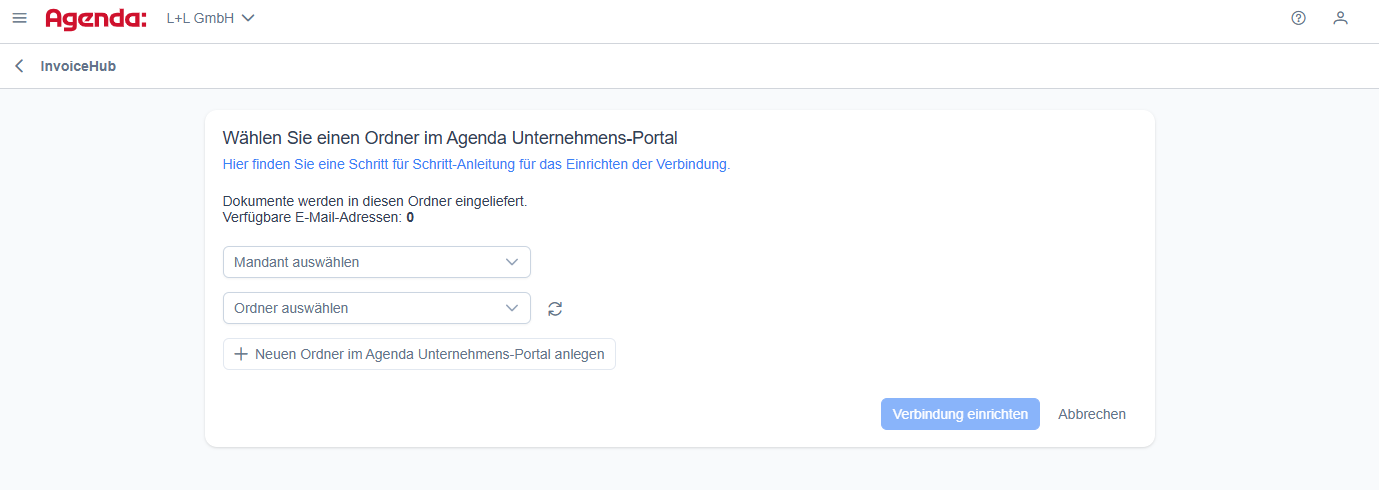The image size is (1379, 490).
Task: Click the plus icon for new folder
Action: [x=240, y=354]
